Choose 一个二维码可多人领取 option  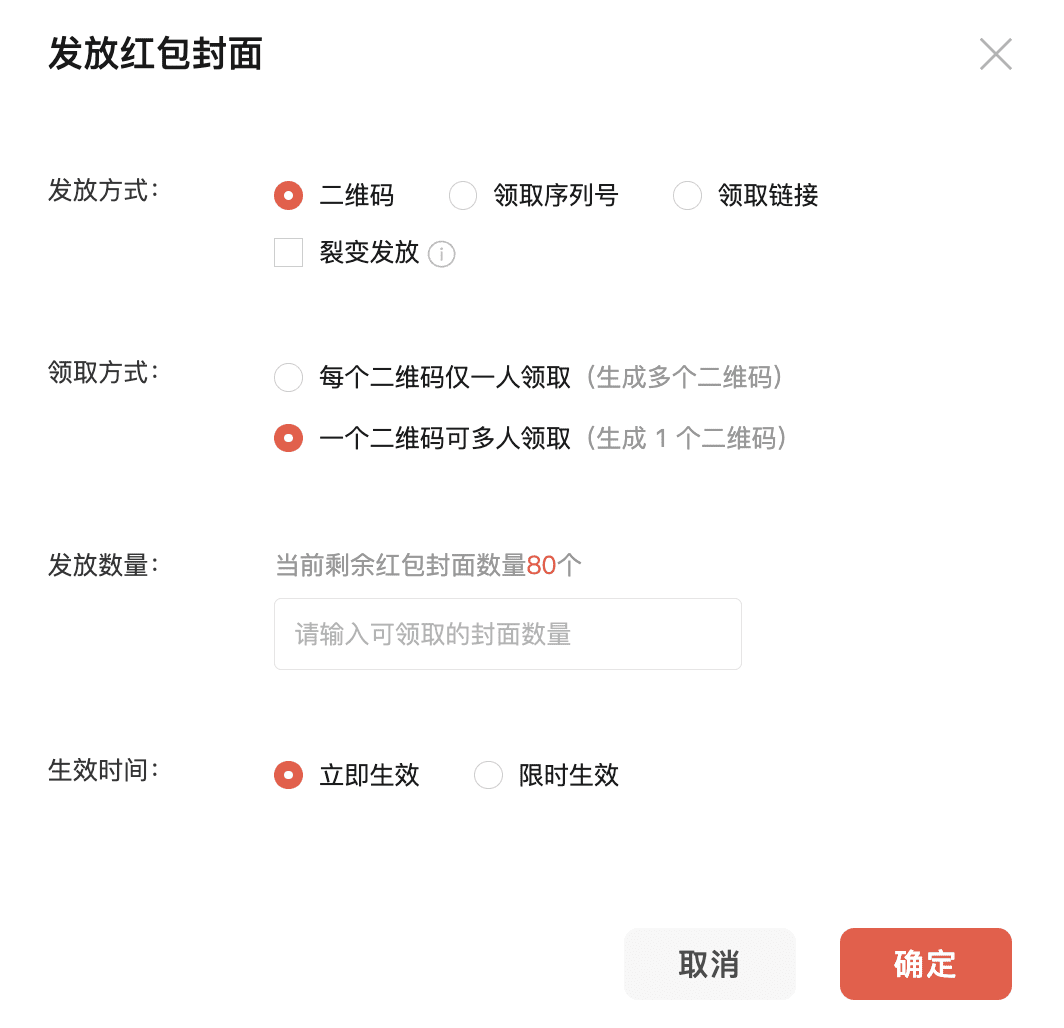(288, 438)
